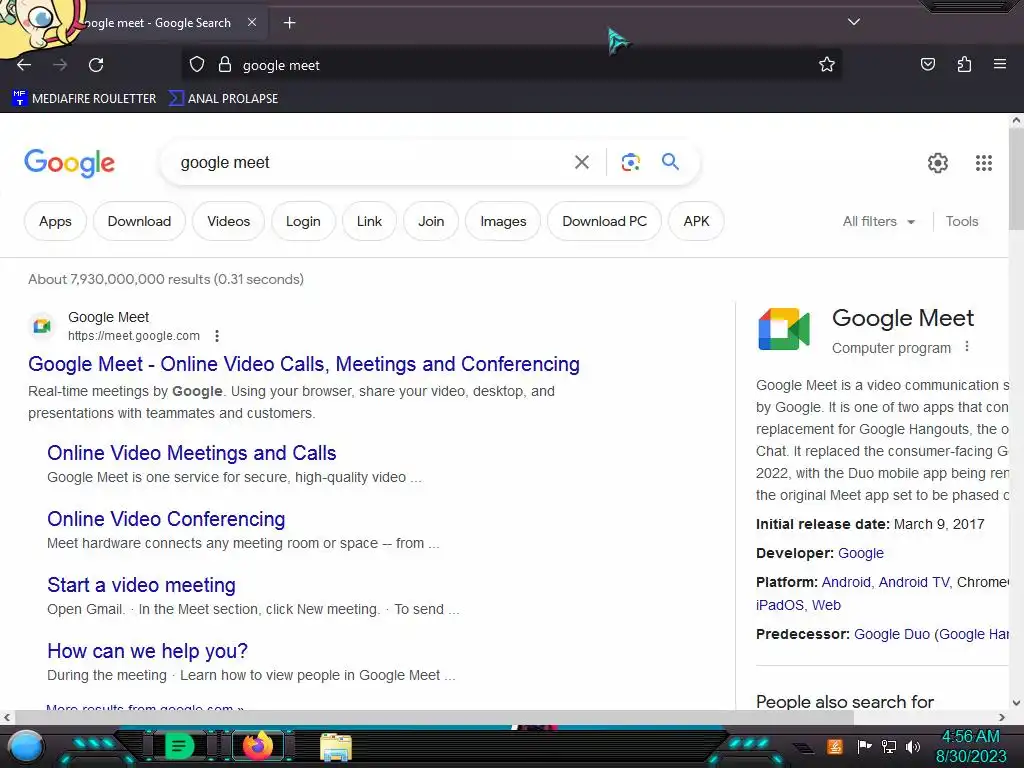The image size is (1024, 768).
Task: Open the search Tools button
Action: pyautogui.click(x=962, y=221)
